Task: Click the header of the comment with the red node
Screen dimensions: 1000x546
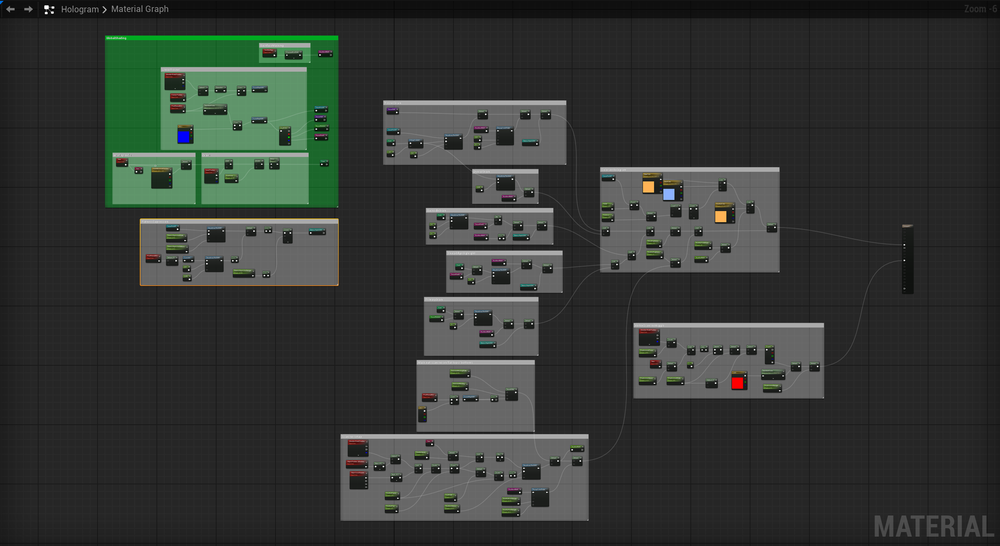Action: coord(728,325)
